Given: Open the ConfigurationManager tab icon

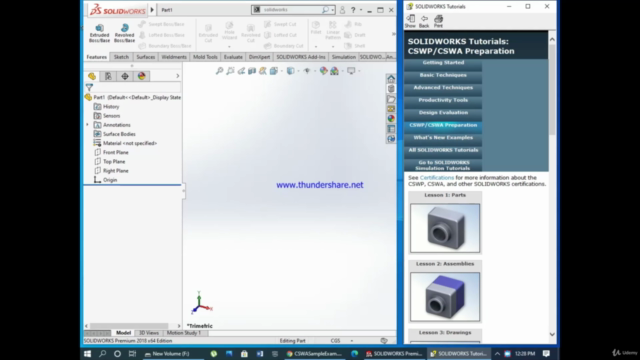Looking at the screenshot, I should [125, 76].
